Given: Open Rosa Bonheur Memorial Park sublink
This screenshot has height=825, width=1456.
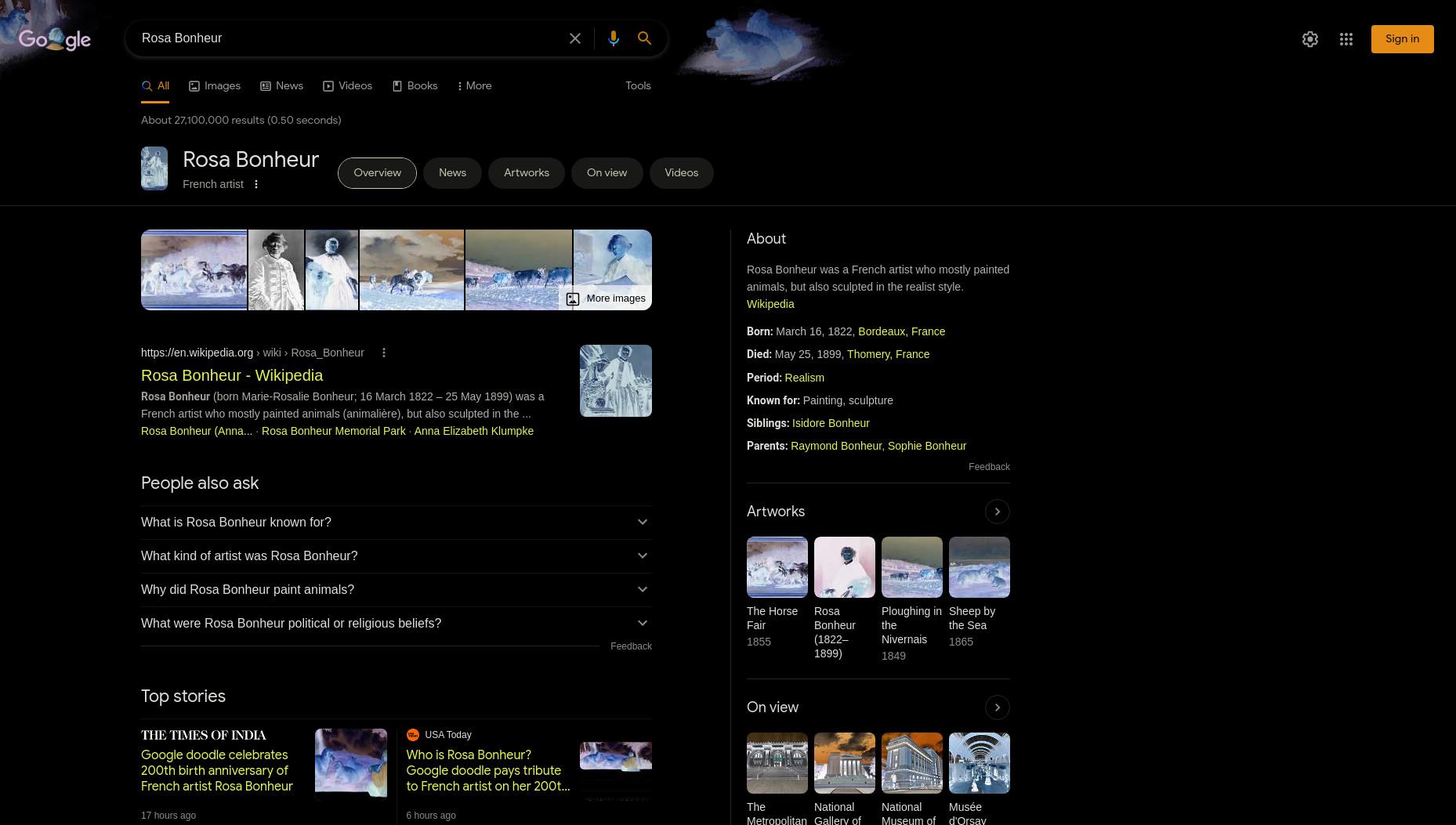Looking at the screenshot, I should click(334, 431).
